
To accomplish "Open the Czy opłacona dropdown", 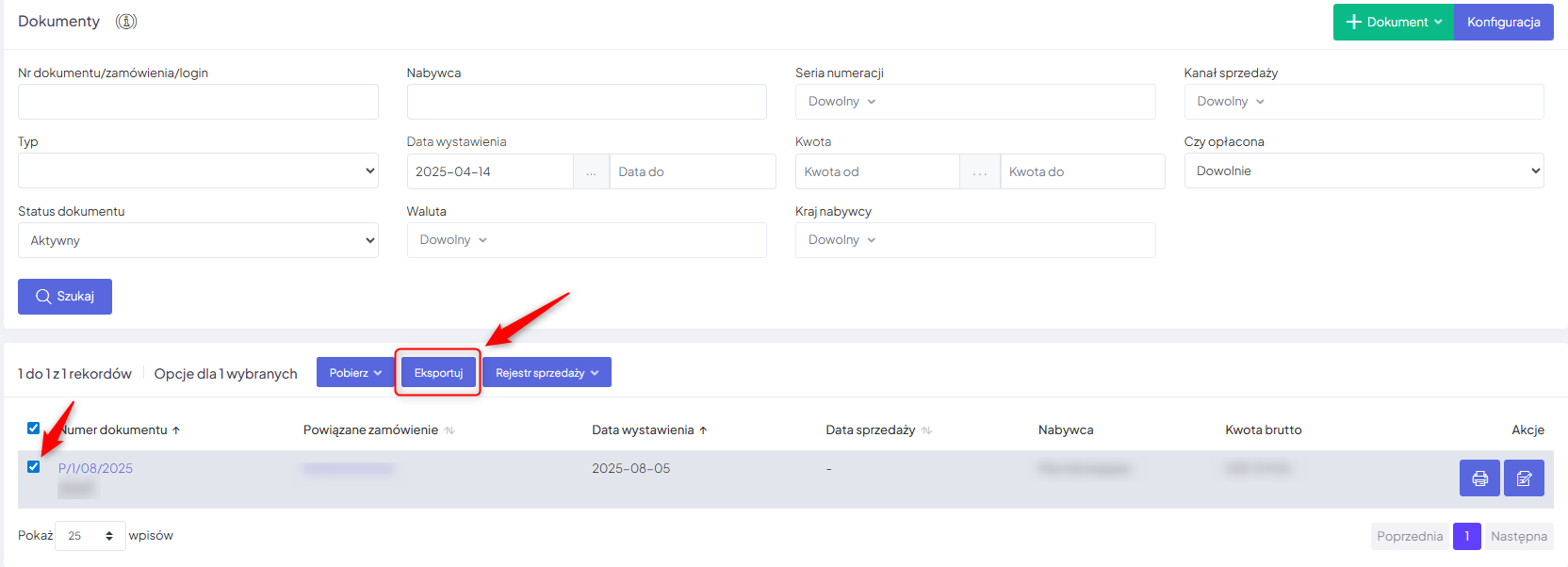I will pyautogui.click(x=1364, y=170).
